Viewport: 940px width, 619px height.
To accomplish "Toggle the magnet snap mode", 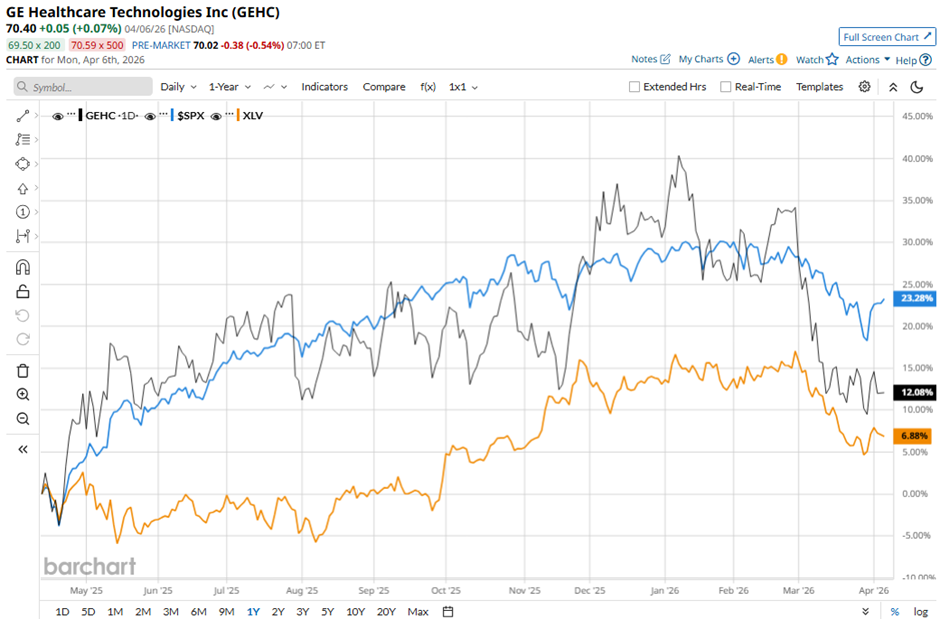I will click(x=22, y=267).
